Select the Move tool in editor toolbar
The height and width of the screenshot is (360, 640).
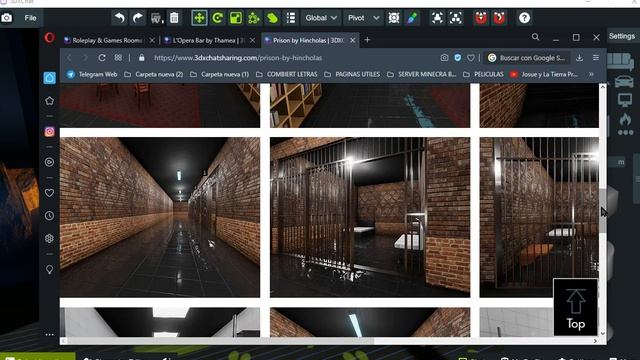tap(199, 18)
